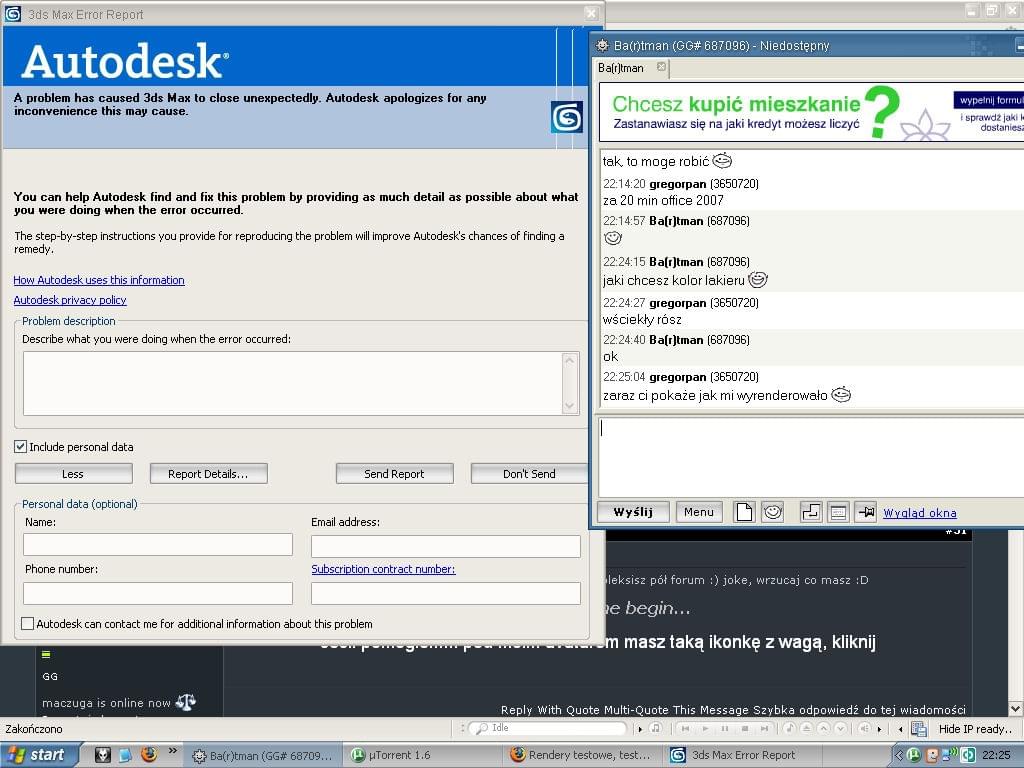Click the Subscription contract number link
Screen dimensions: 1024x768
click(383, 569)
